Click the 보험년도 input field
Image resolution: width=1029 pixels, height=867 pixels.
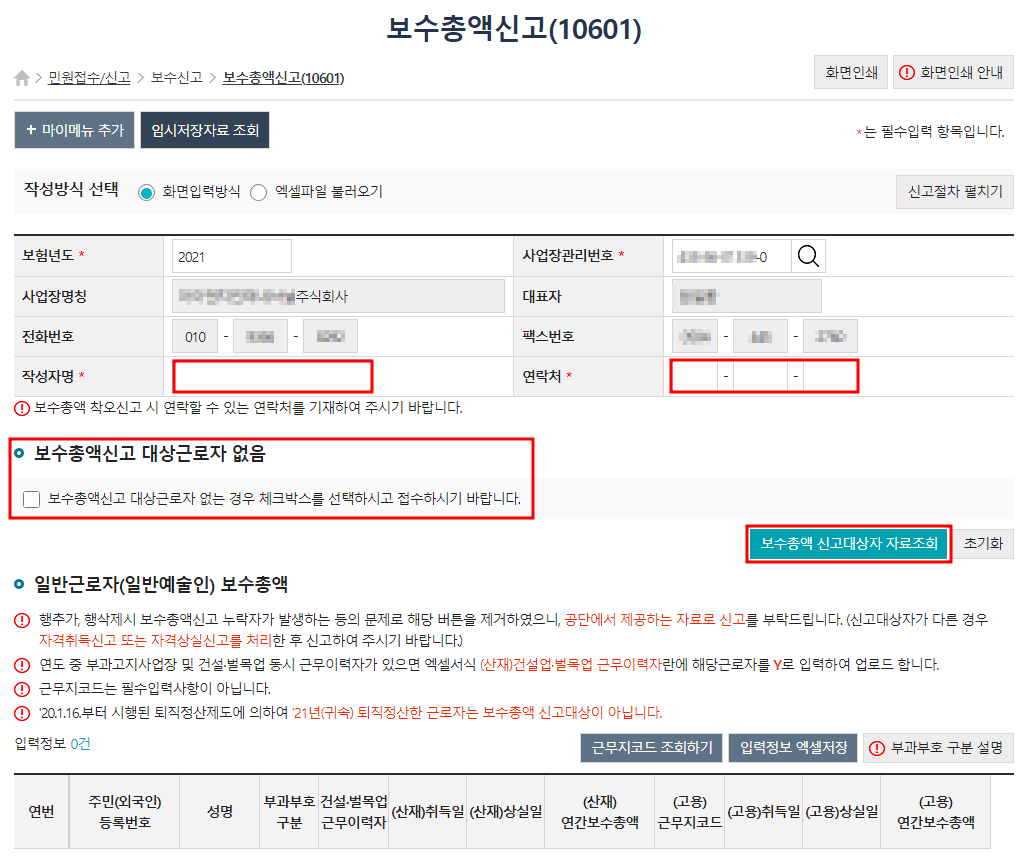(x=231, y=256)
